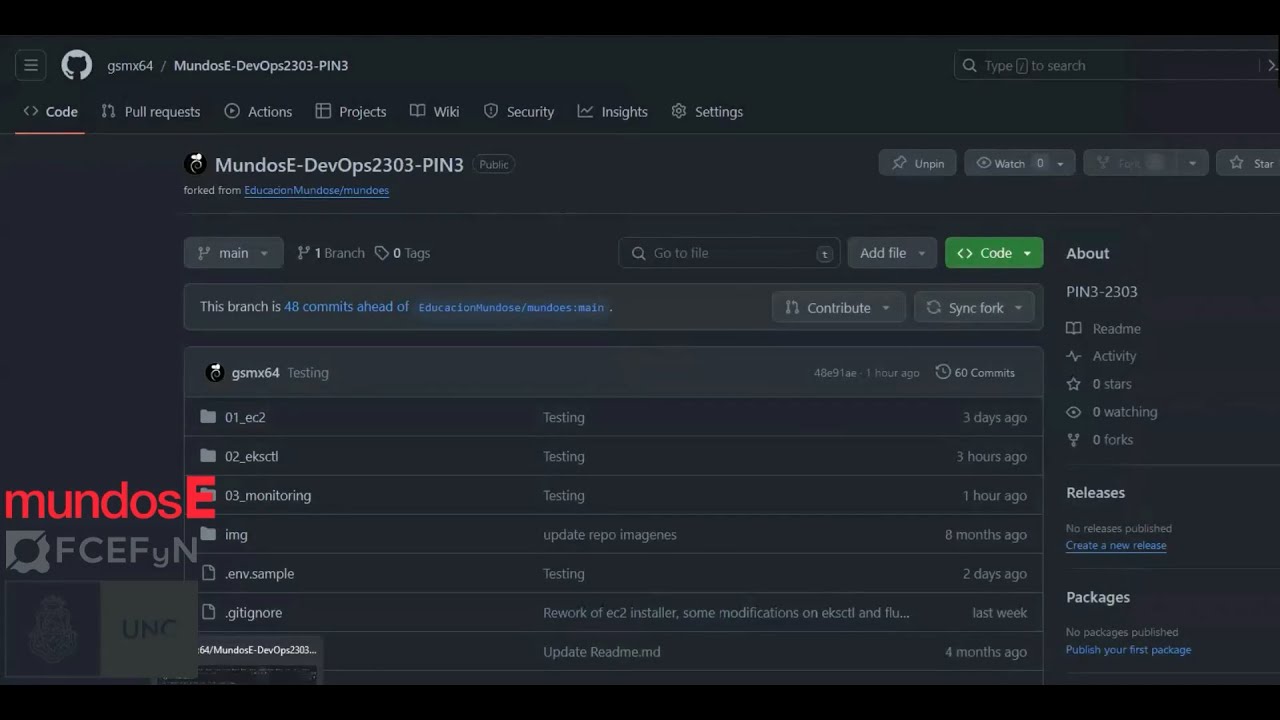1280x720 pixels.
Task: Open the .env.sample file name
Action: (x=259, y=573)
